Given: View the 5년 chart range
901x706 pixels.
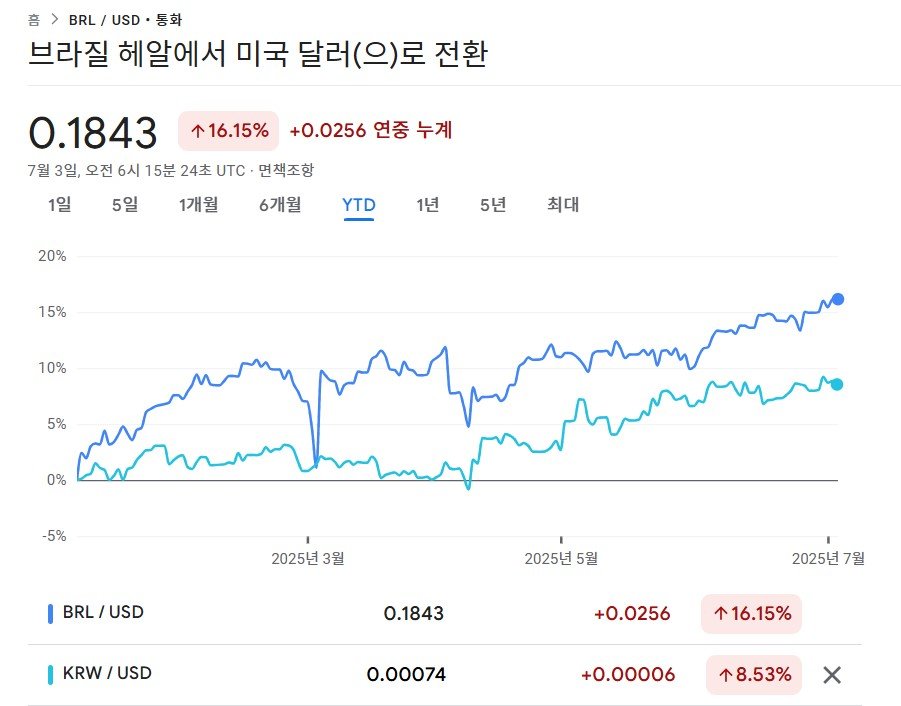Looking at the screenshot, I should point(493,205).
